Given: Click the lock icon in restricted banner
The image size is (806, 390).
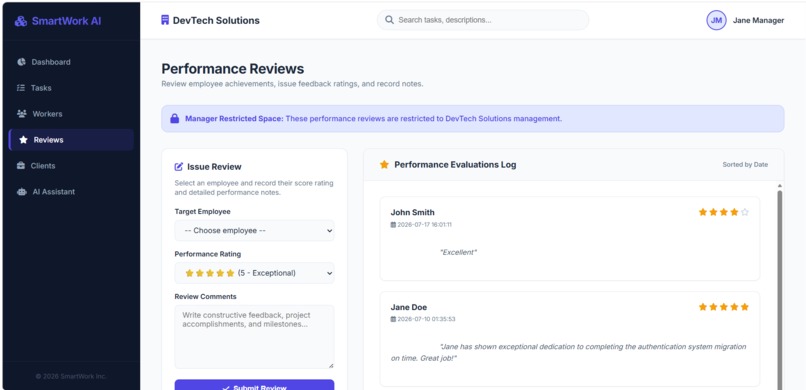Looking at the screenshot, I should click(175, 119).
